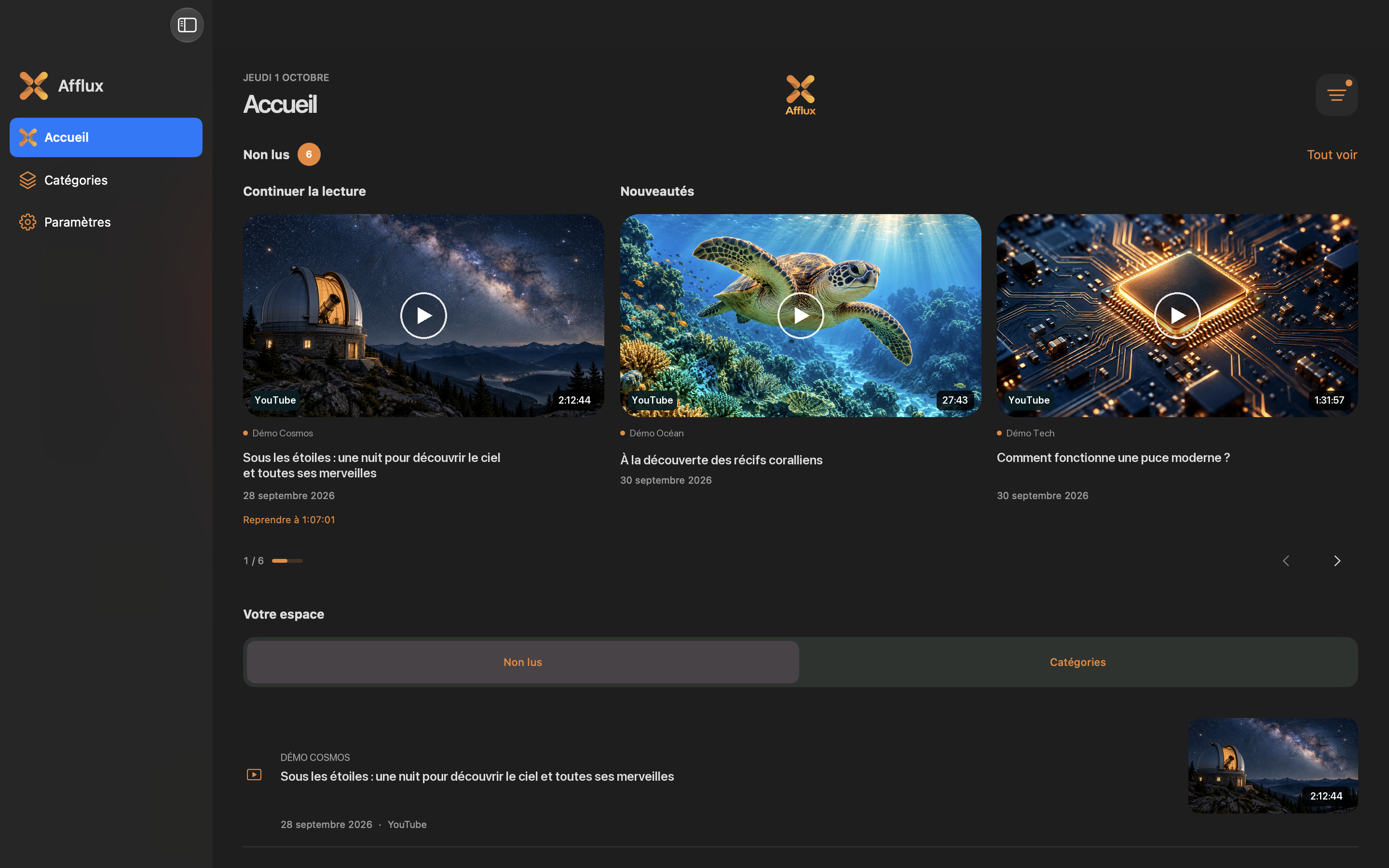Viewport: 1389px width, 868px height.
Task: Click the Démo Cosmos channel label on card
Action: [x=283, y=433]
